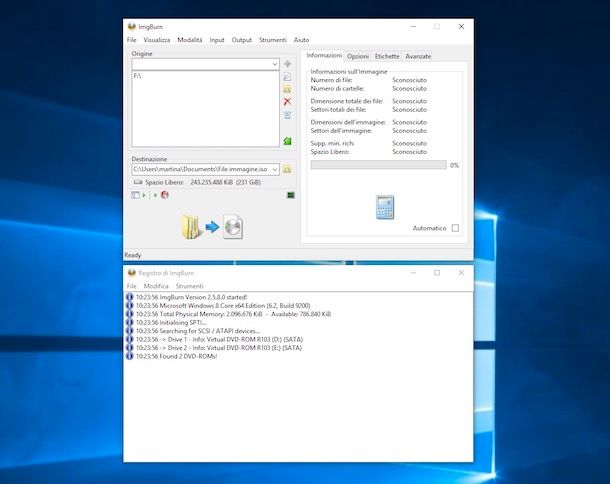Click the 'Numero di file' Sconosciuto value
The image size is (610, 484).
point(409,80)
